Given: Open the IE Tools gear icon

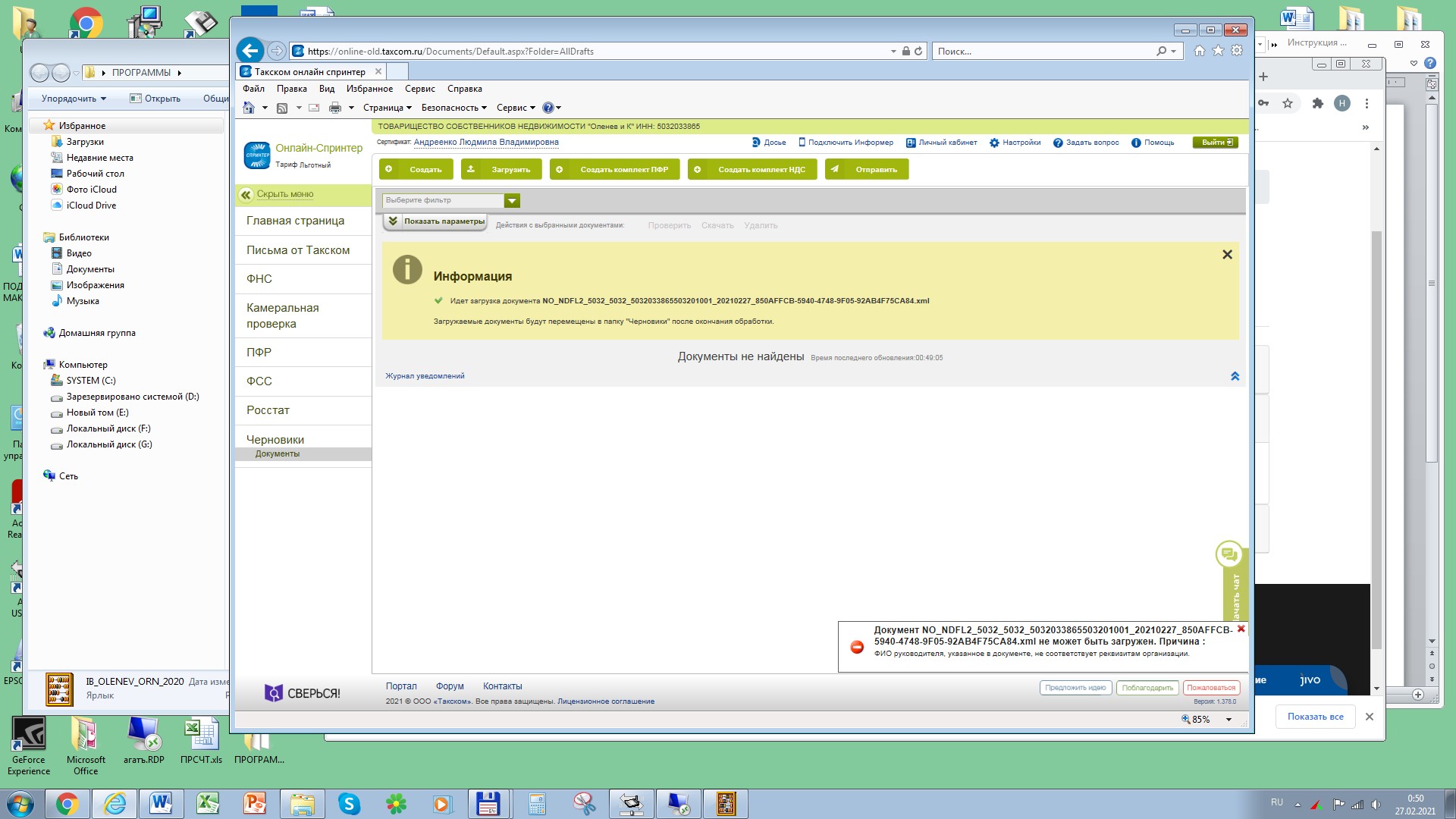Looking at the screenshot, I should pyautogui.click(x=1237, y=51).
